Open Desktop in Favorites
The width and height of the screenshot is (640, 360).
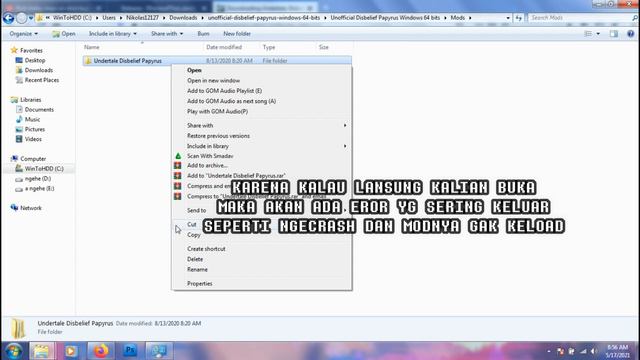pyautogui.click(x=30, y=60)
